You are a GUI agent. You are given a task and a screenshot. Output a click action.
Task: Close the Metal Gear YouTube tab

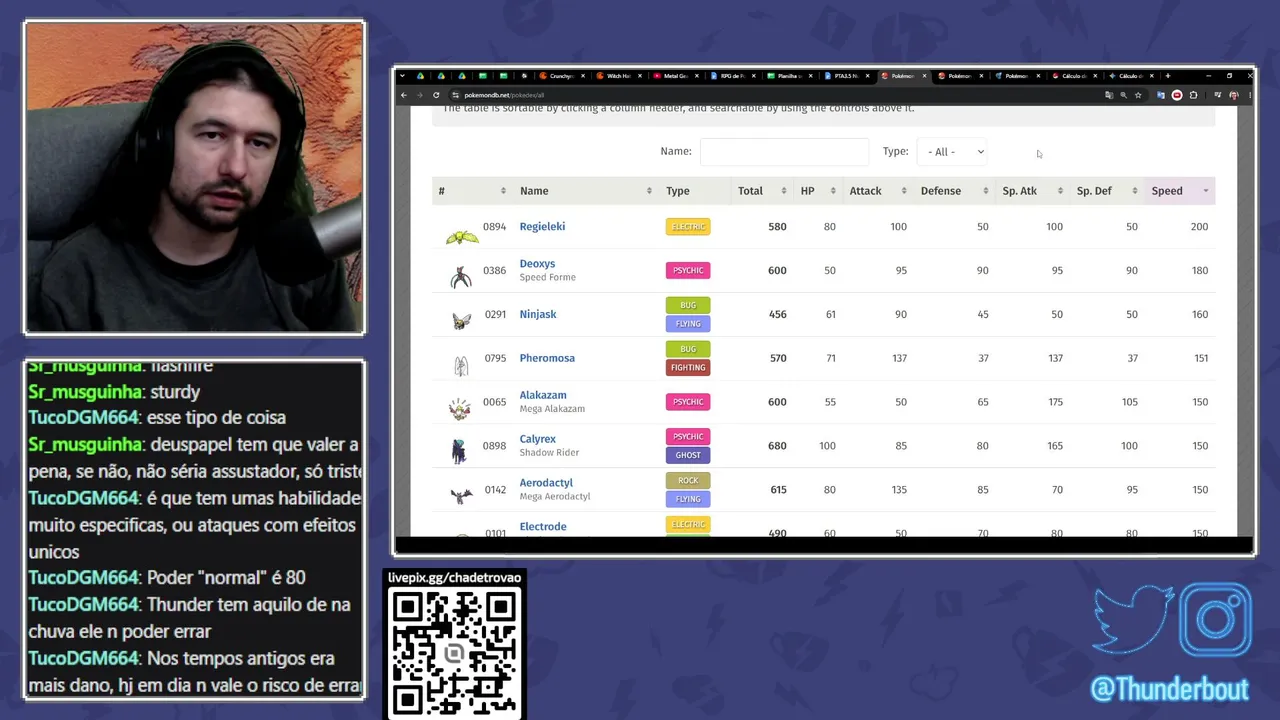point(697,76)
